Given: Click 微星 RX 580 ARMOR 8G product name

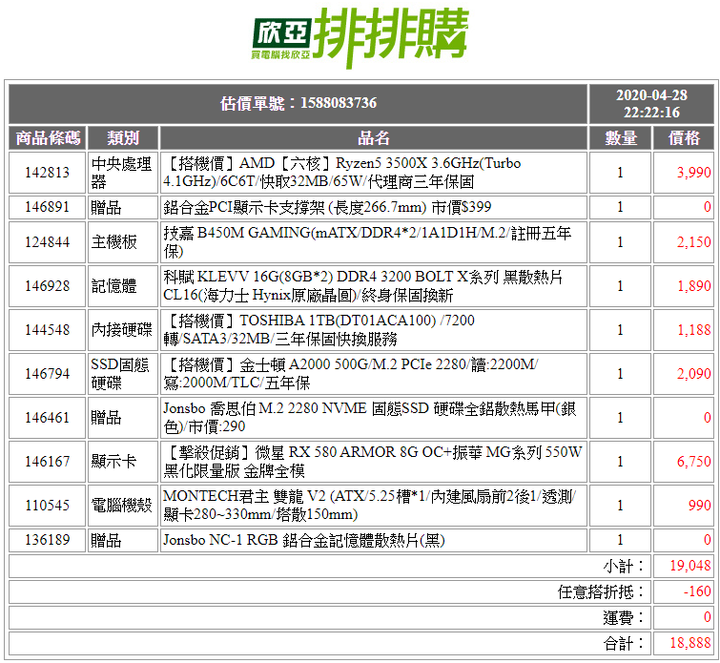Looking at the screenshot, I should point(373,461).
